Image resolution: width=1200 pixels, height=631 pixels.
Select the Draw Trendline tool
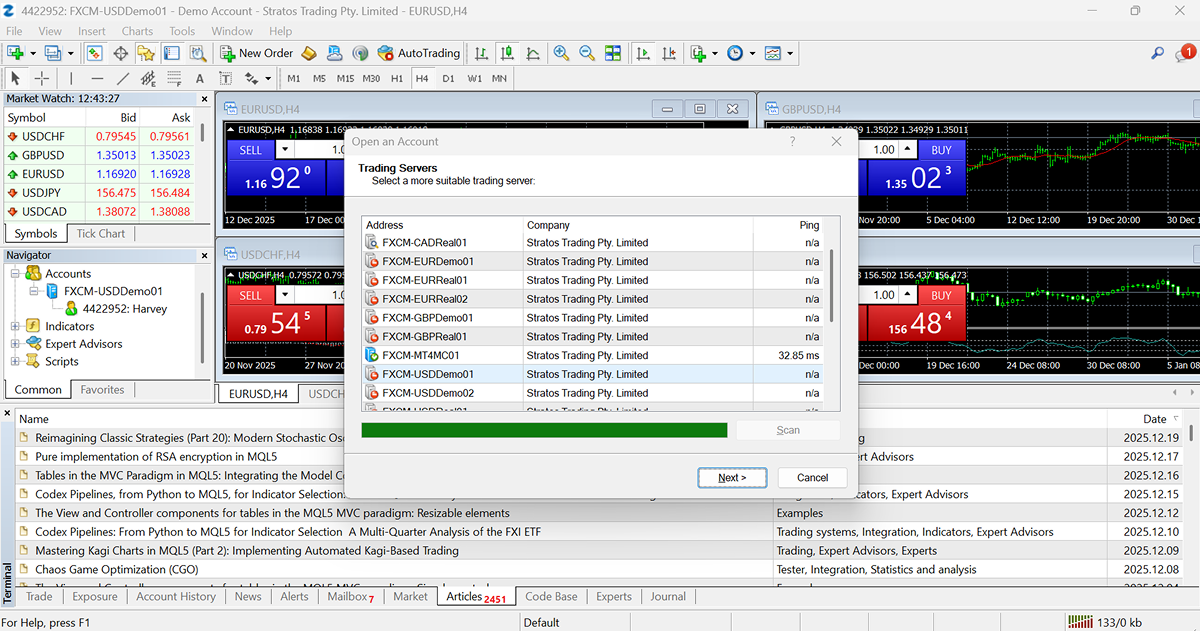pyautogui.click(x=123, y=78)
